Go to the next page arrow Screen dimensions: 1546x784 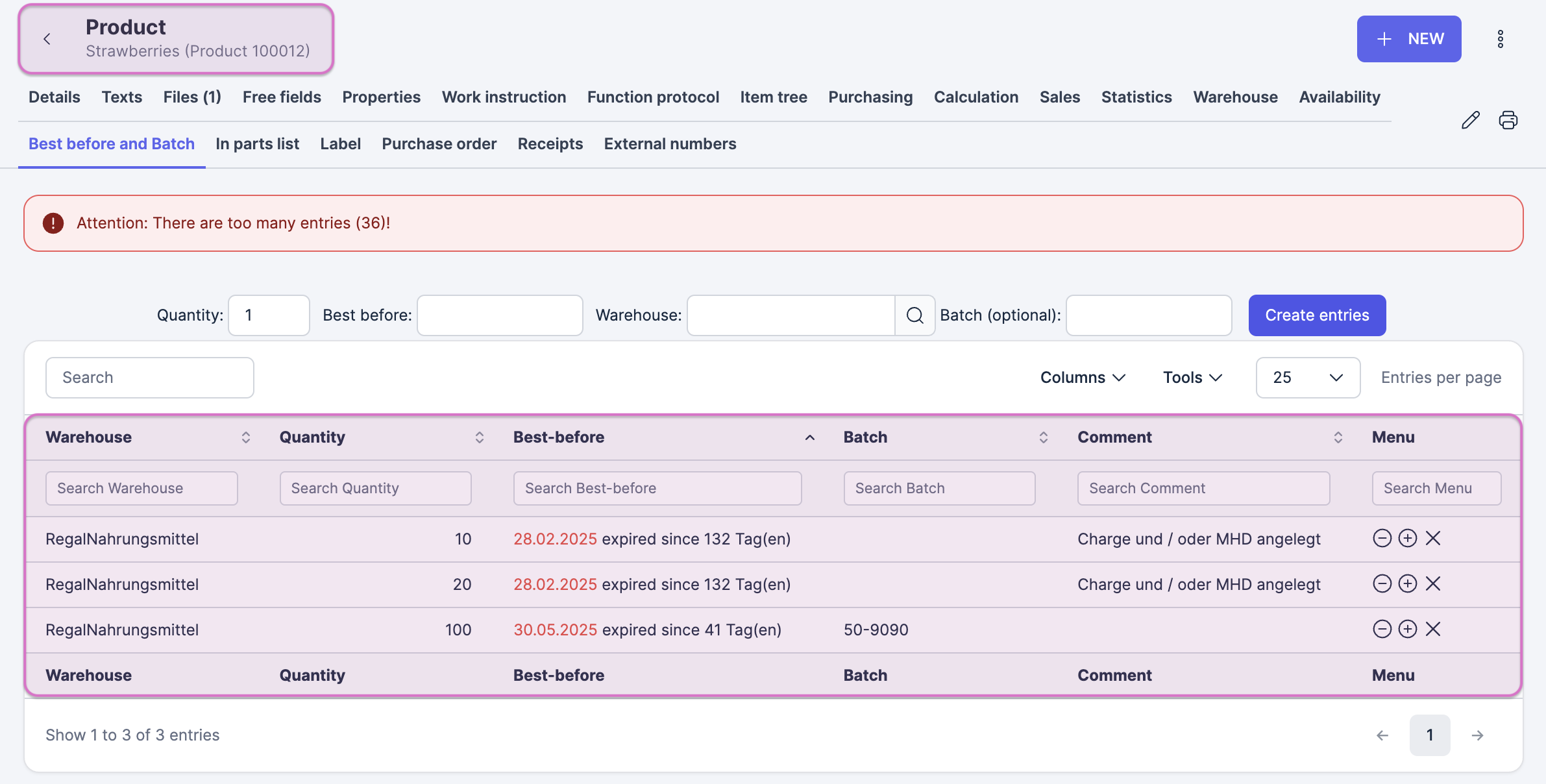(x=1477, y=735)
